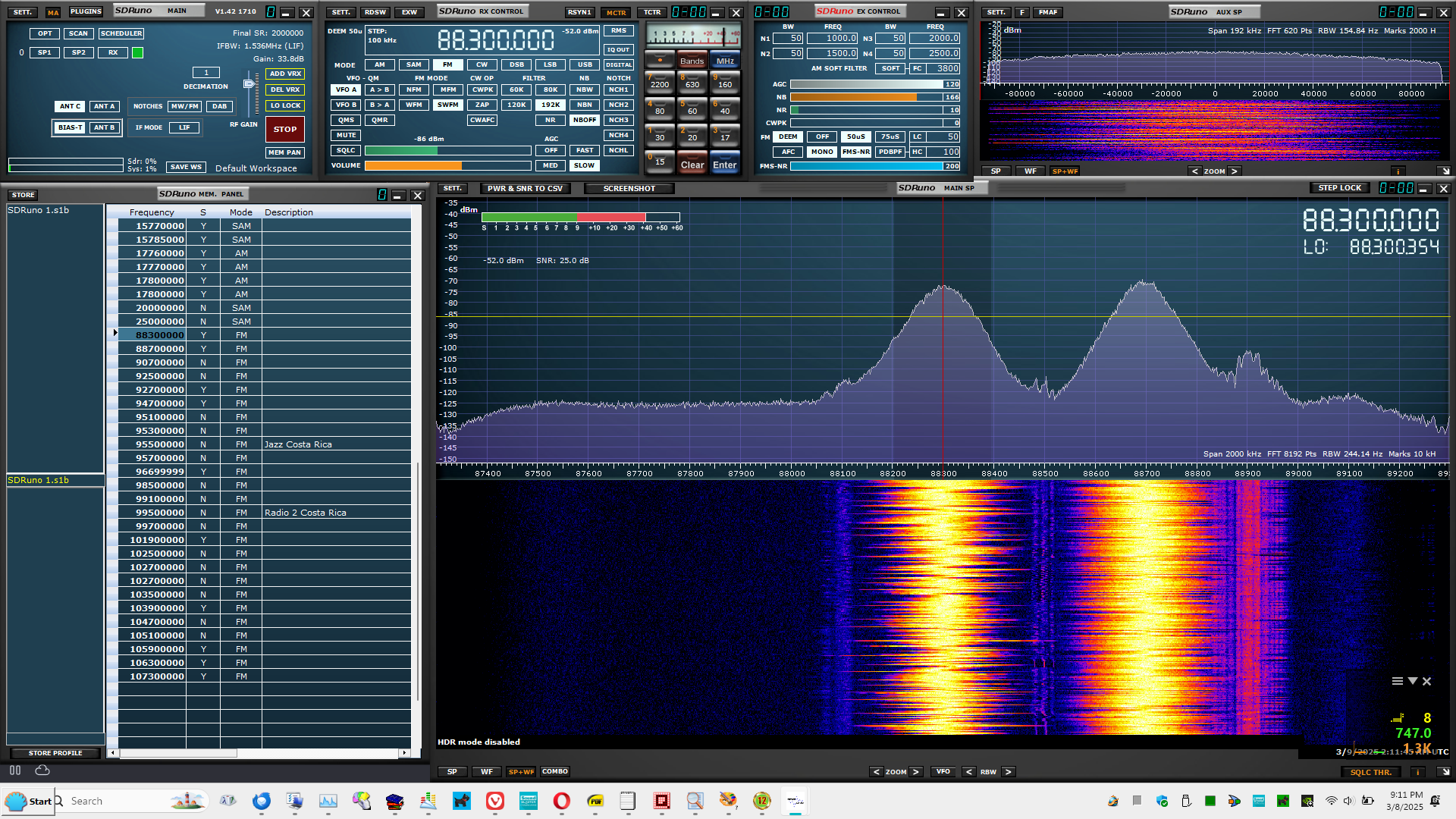Click STORE PROFILE button
1456x819 pixels.
(55, 753)
